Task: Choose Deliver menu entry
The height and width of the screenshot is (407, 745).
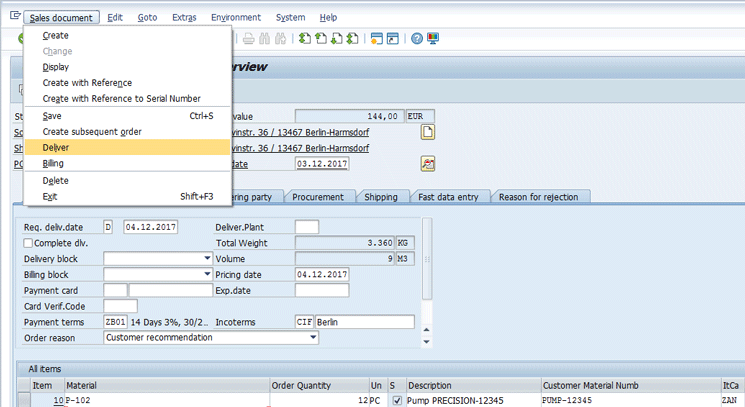Action: point(127,147)
